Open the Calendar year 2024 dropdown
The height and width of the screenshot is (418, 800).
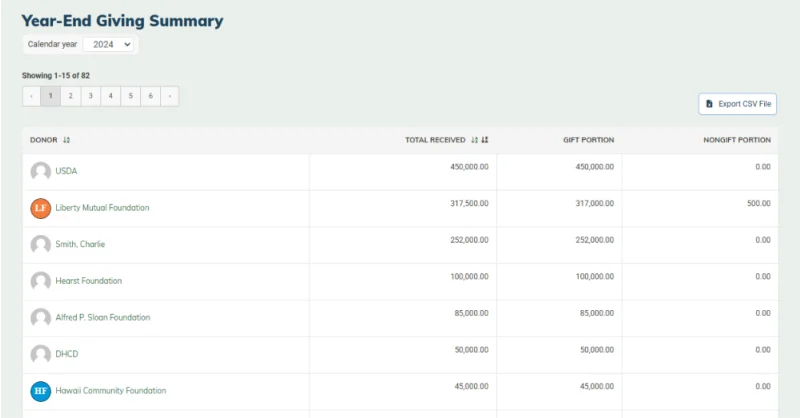coord(108,44)
